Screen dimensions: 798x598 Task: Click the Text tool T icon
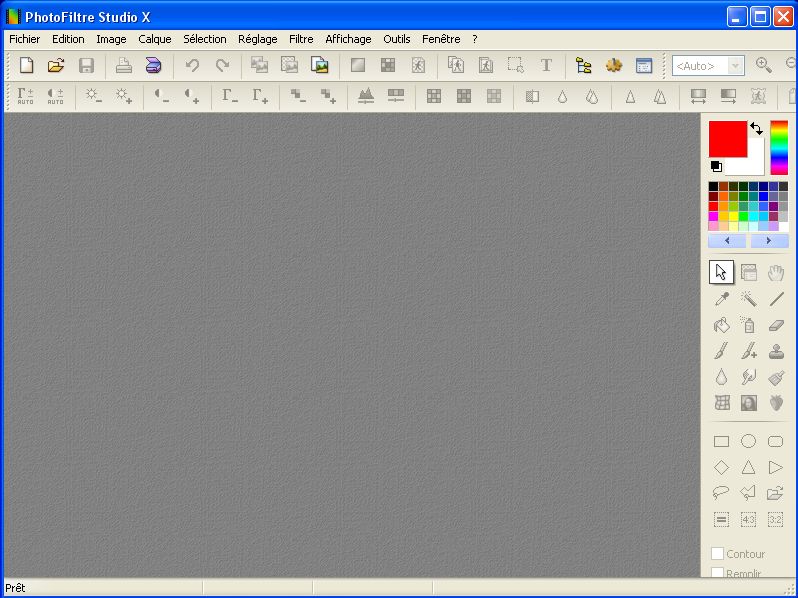(x=546, y=65)
